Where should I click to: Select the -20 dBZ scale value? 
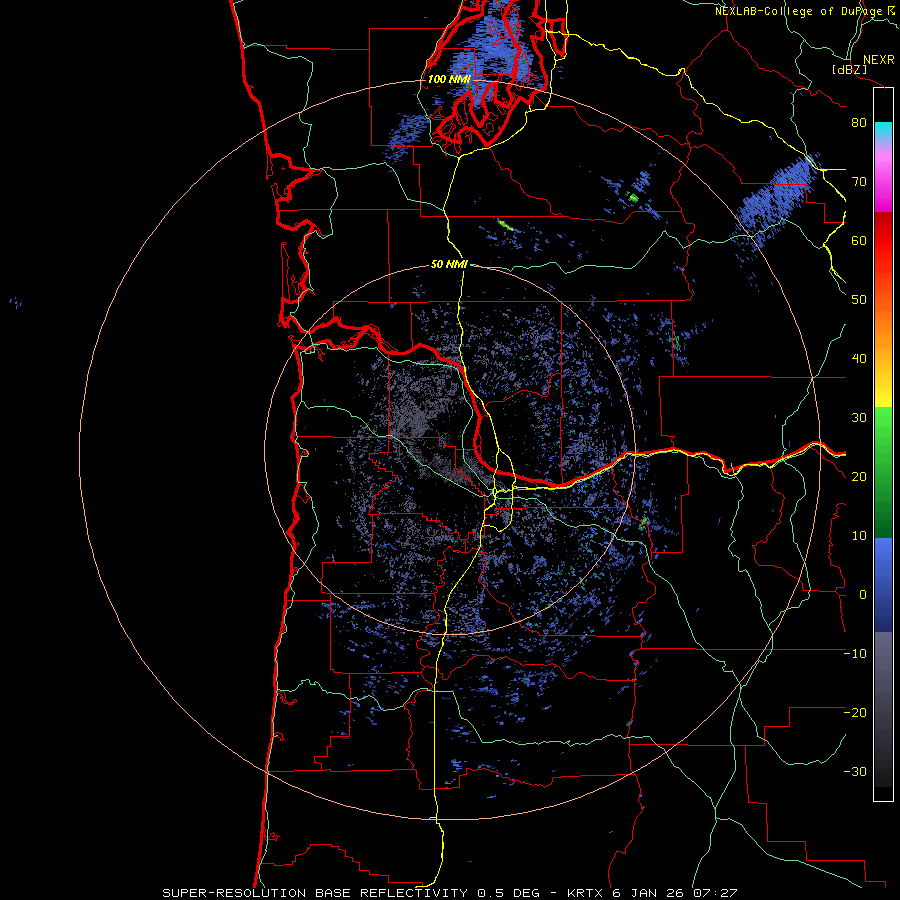pyautogui.click(x=855, y=712)
